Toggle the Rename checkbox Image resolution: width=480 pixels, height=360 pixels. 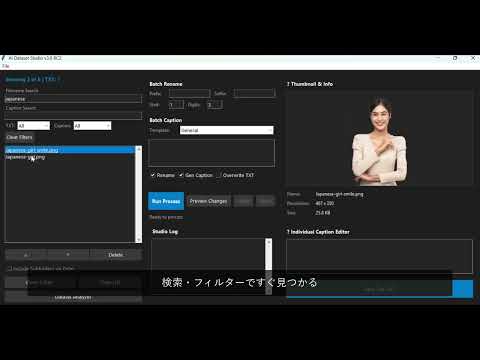(x=153, y=175)
